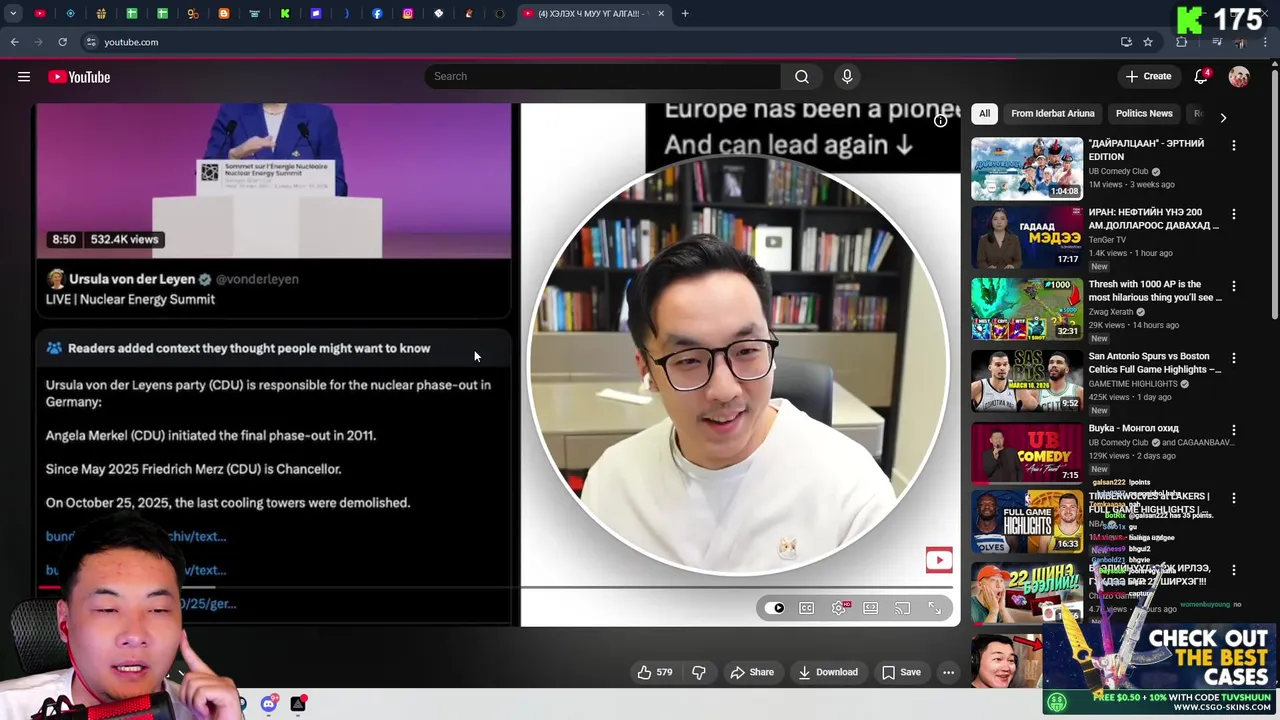The width and height of the screenshot is (1280, 720).
Task: Click the search magnifier button
Action: [x=802, y=76]
